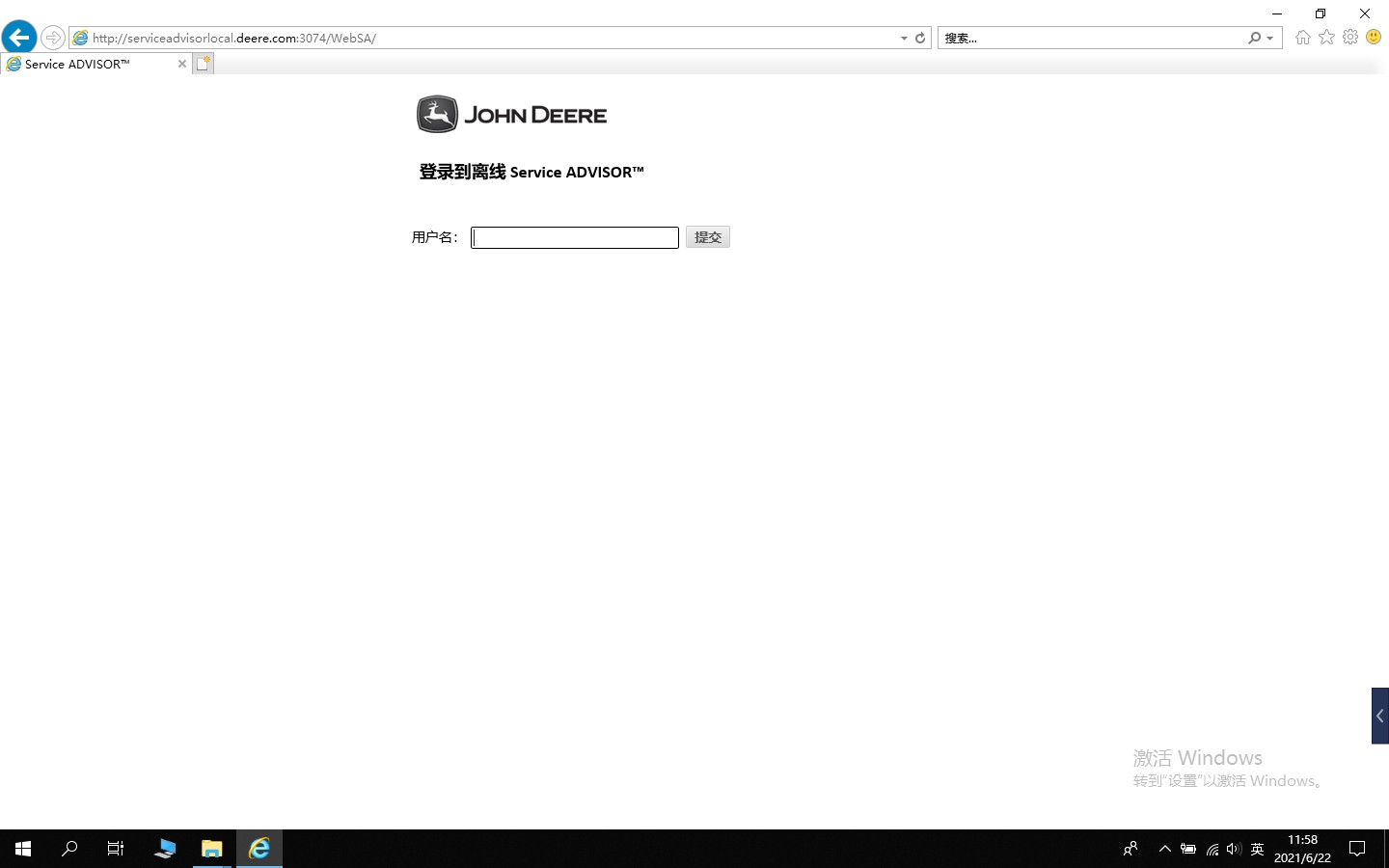The height and width of the screenshot is (868, 1389).
Task: Open Favorites star icon
Action: point(1327,37)
